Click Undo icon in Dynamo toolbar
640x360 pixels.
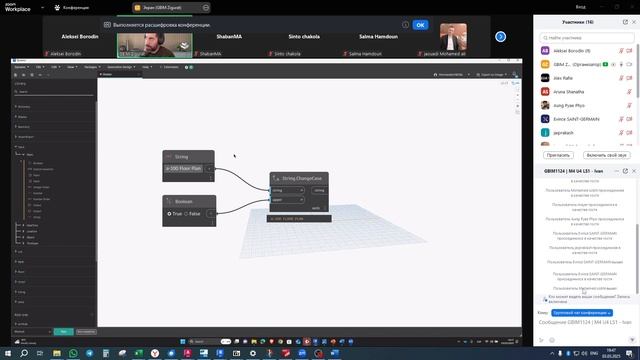pos(40,75)
